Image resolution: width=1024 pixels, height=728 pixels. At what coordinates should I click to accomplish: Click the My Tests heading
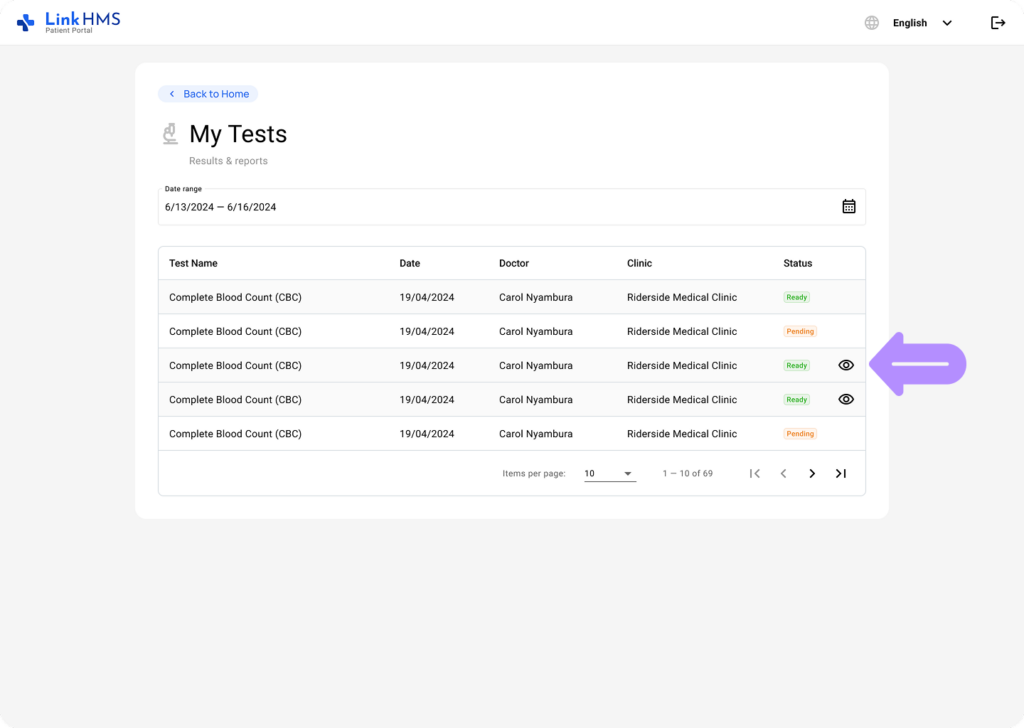click(x=238, y=134)
